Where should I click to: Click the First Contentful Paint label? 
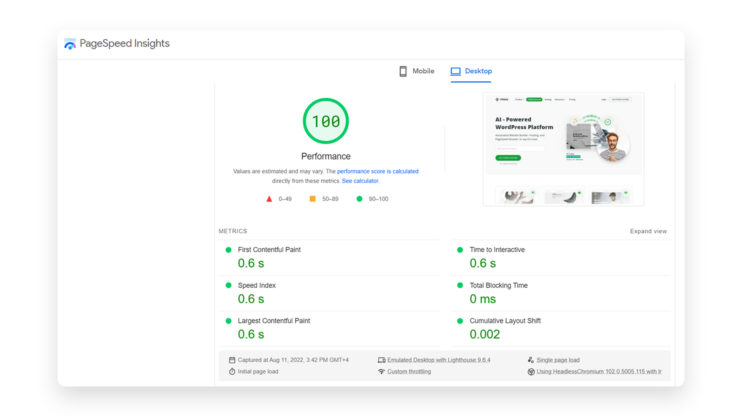coord(269,249)
